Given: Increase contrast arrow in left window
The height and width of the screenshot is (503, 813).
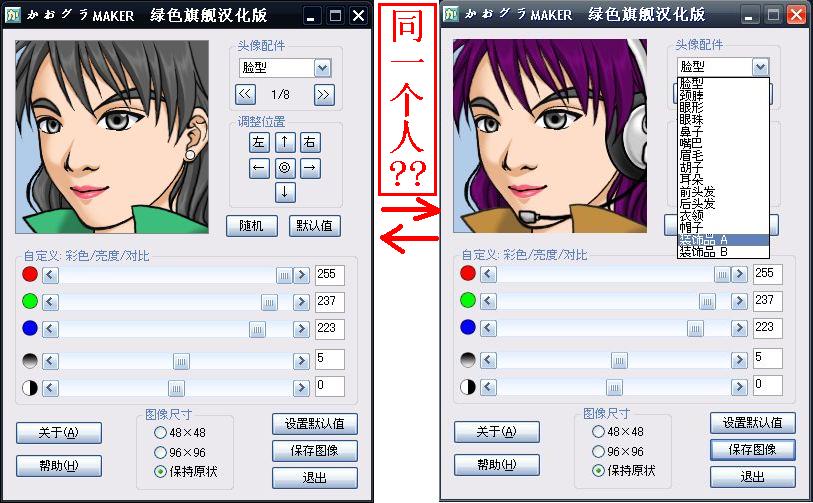Looking at the screenshot, I should [301, 388].
